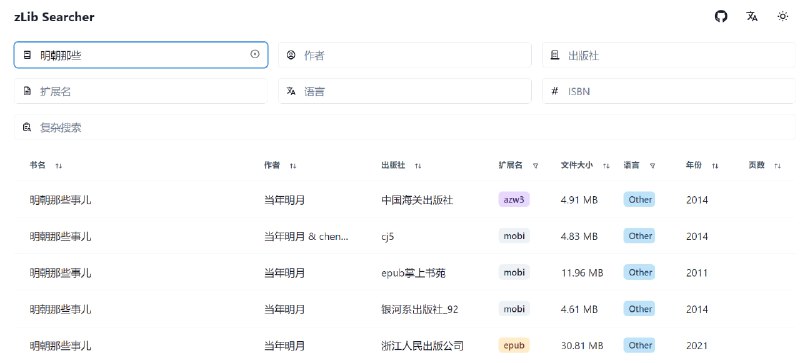Viewport: 800px width, 363px height.
Task: Click the complex search magnifier icon
Action: [27, 127]
